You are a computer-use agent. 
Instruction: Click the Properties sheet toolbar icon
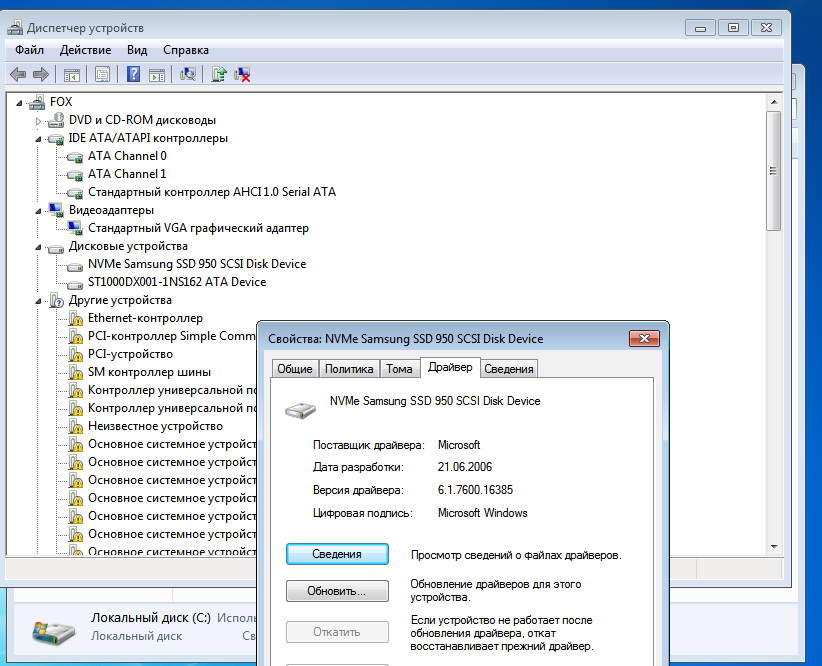102,74
